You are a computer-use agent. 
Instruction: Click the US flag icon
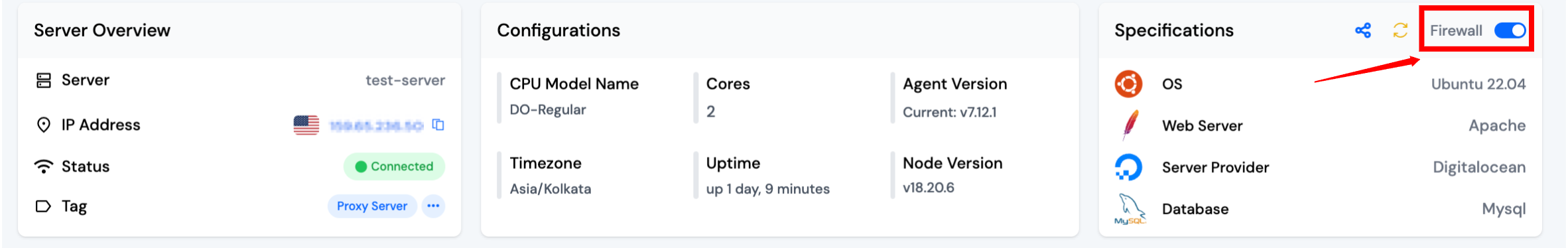306,125
